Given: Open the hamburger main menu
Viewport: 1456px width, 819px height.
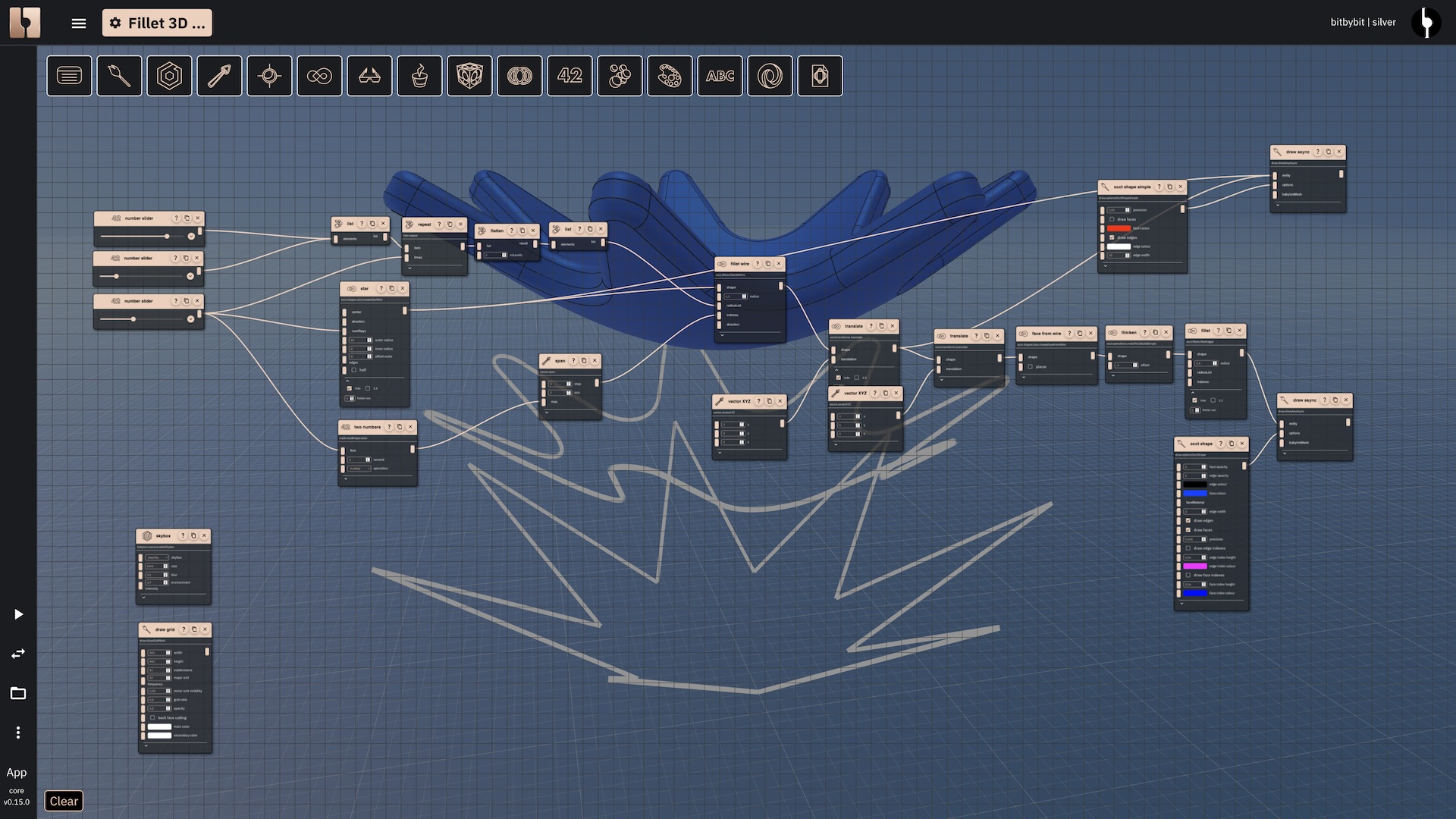Looking at the screenshot, I should pos(79,23).
